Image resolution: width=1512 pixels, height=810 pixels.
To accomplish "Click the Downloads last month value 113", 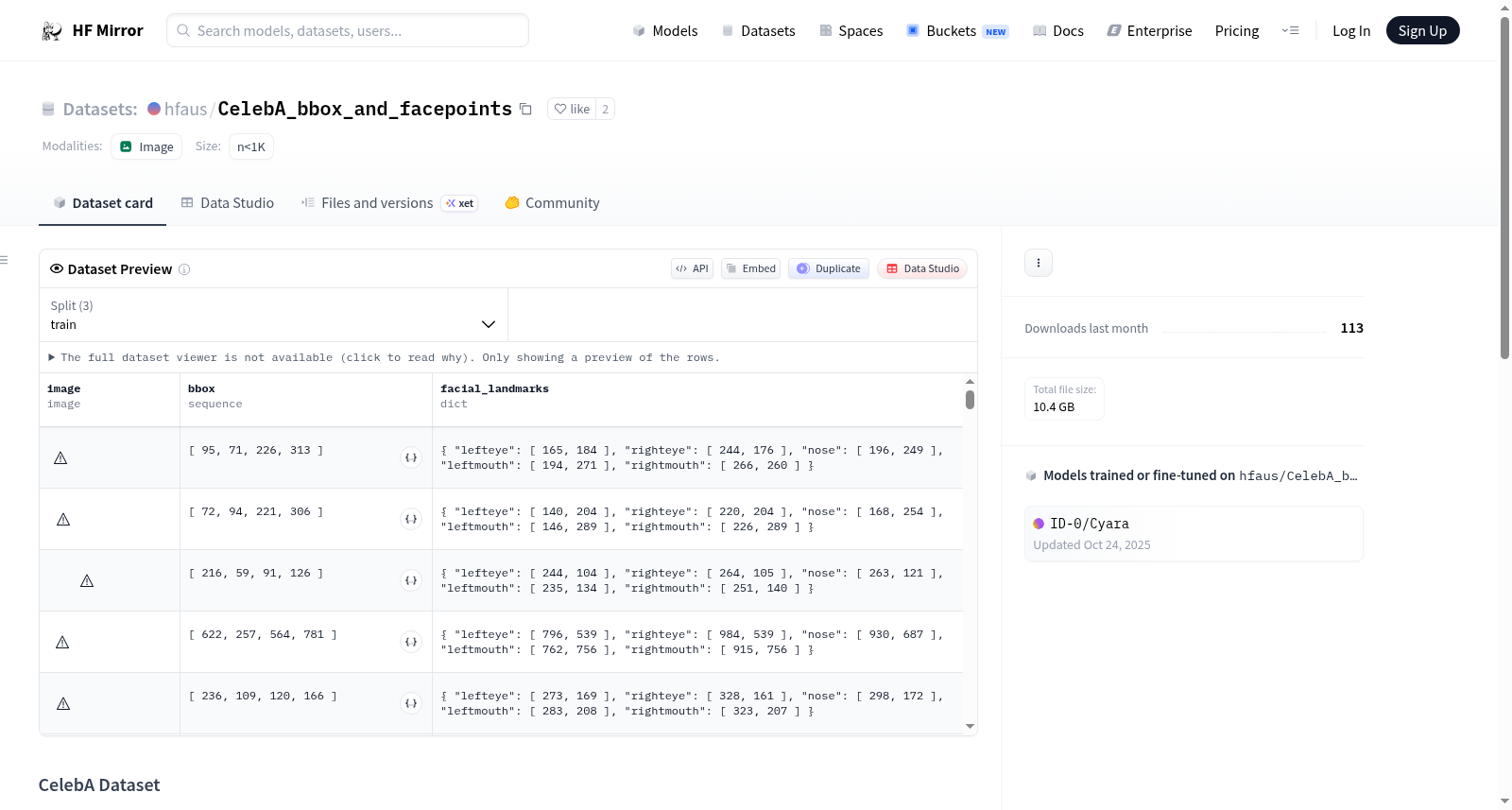I will coord(1352,328).
